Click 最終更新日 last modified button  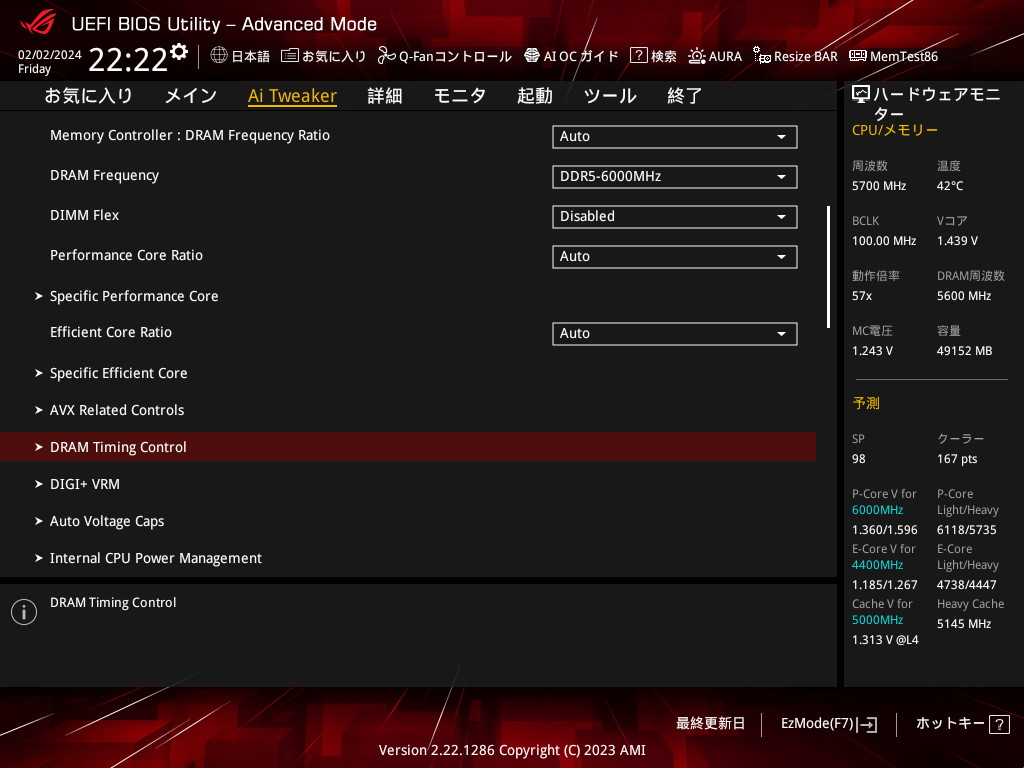click(x=711, y=724)
